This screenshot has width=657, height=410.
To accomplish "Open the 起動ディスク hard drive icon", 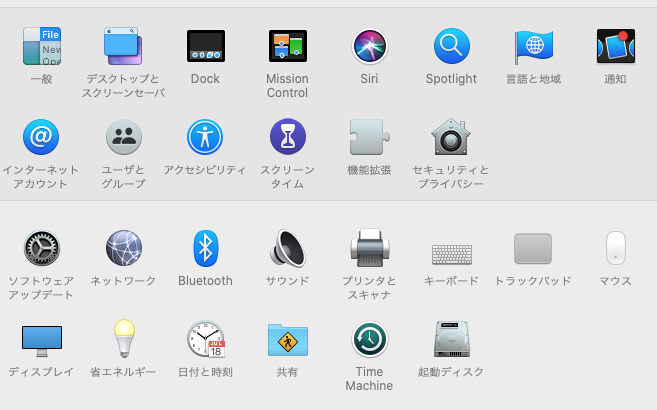I will click(x=451, y=339).
